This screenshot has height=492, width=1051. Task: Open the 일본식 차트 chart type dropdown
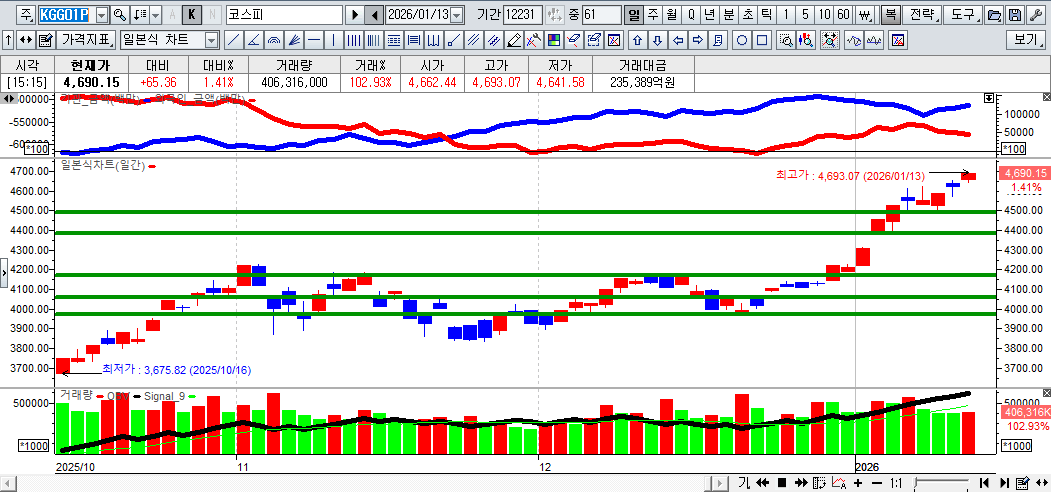[x=211, y=40]
